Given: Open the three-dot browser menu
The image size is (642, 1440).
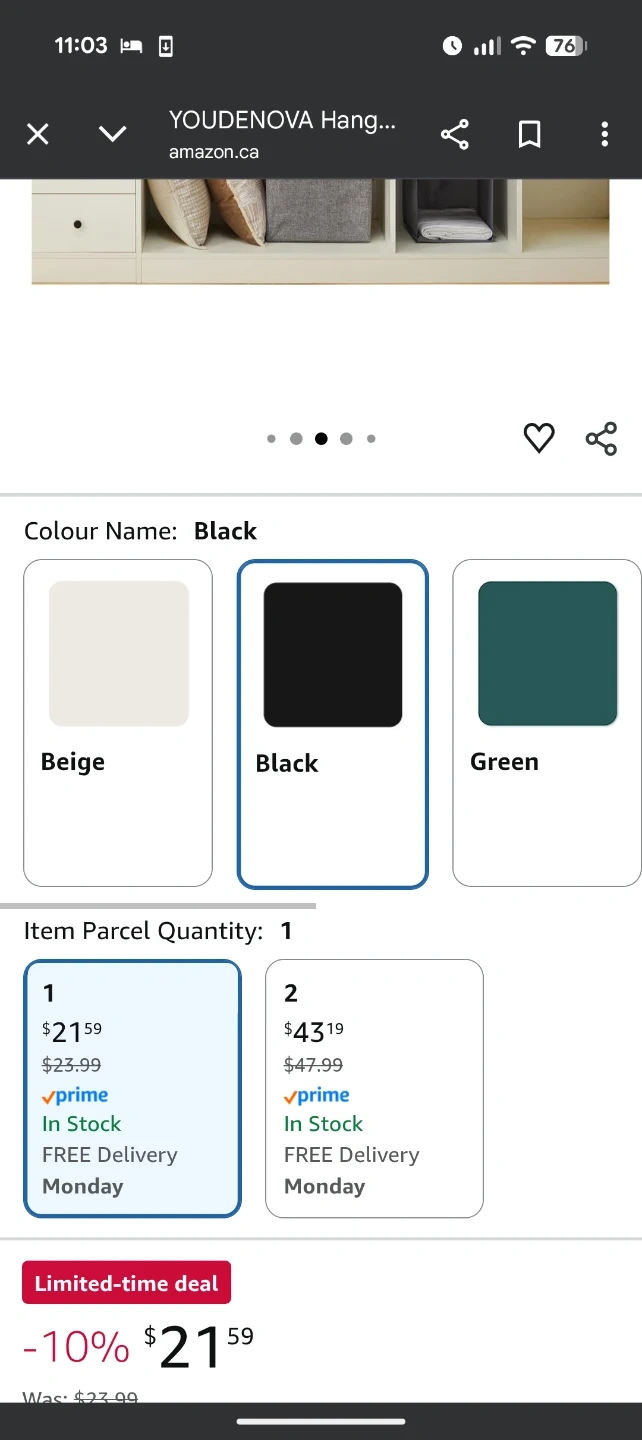Looking at the screenshot, I should click(x=604, y=134).
